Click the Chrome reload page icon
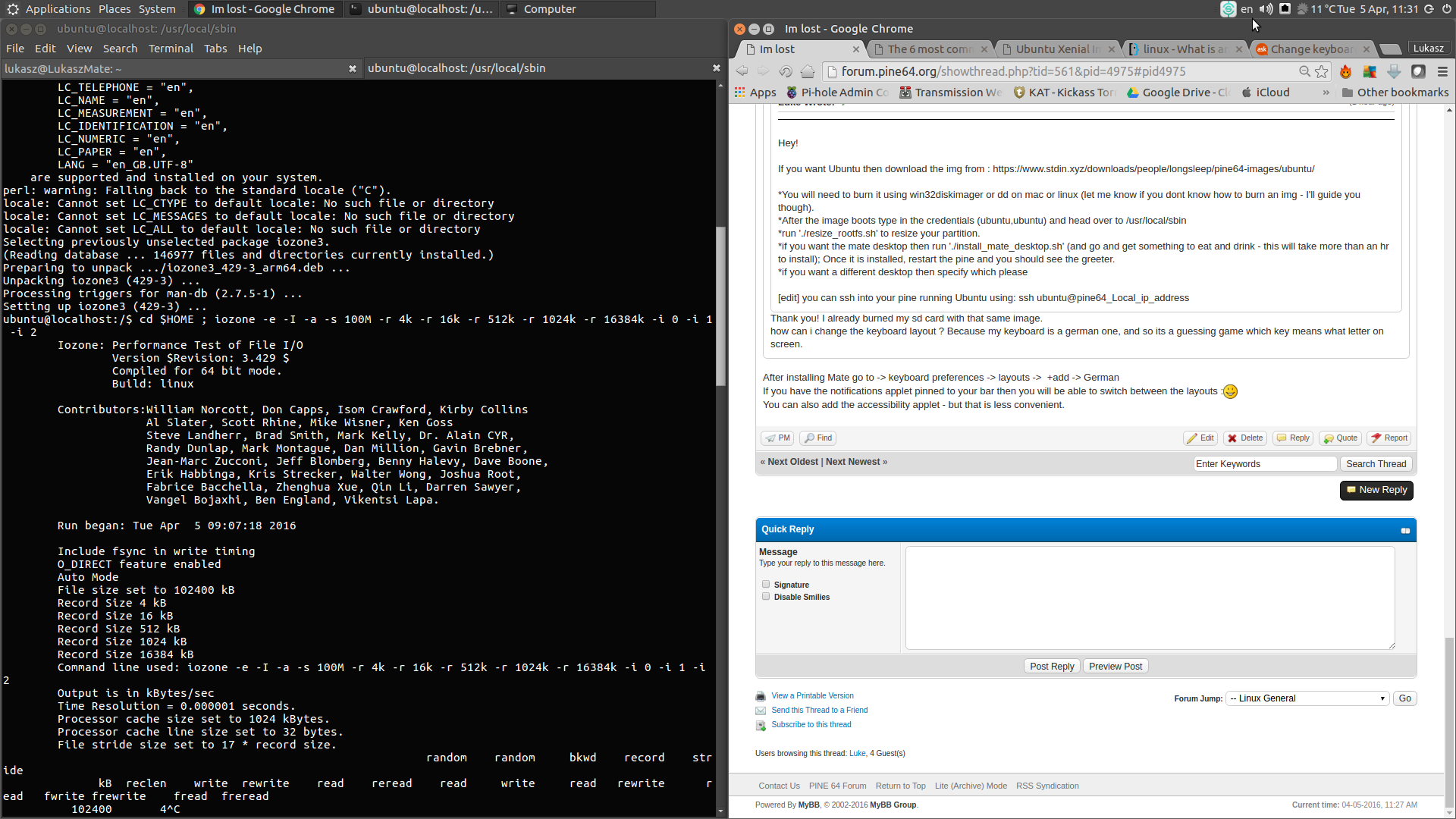Image resolution: width=1456 pixels, height=819 pixels. point(786,71)
